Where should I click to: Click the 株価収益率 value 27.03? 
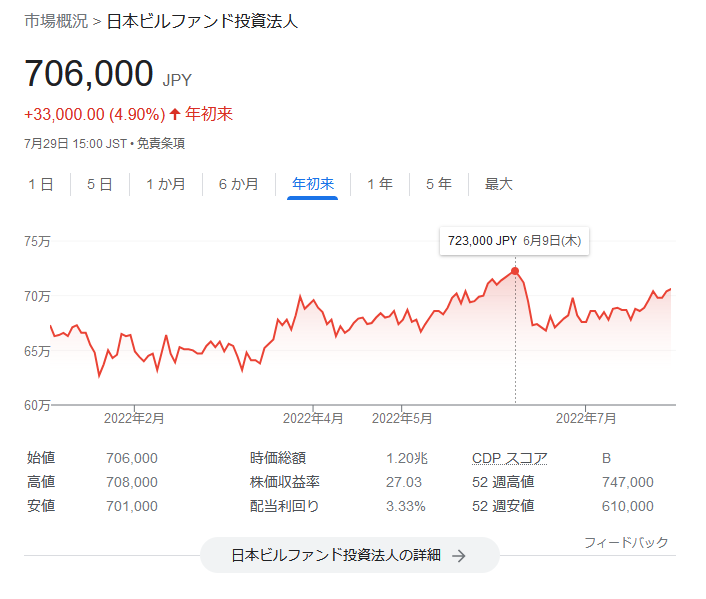(404, 482)
